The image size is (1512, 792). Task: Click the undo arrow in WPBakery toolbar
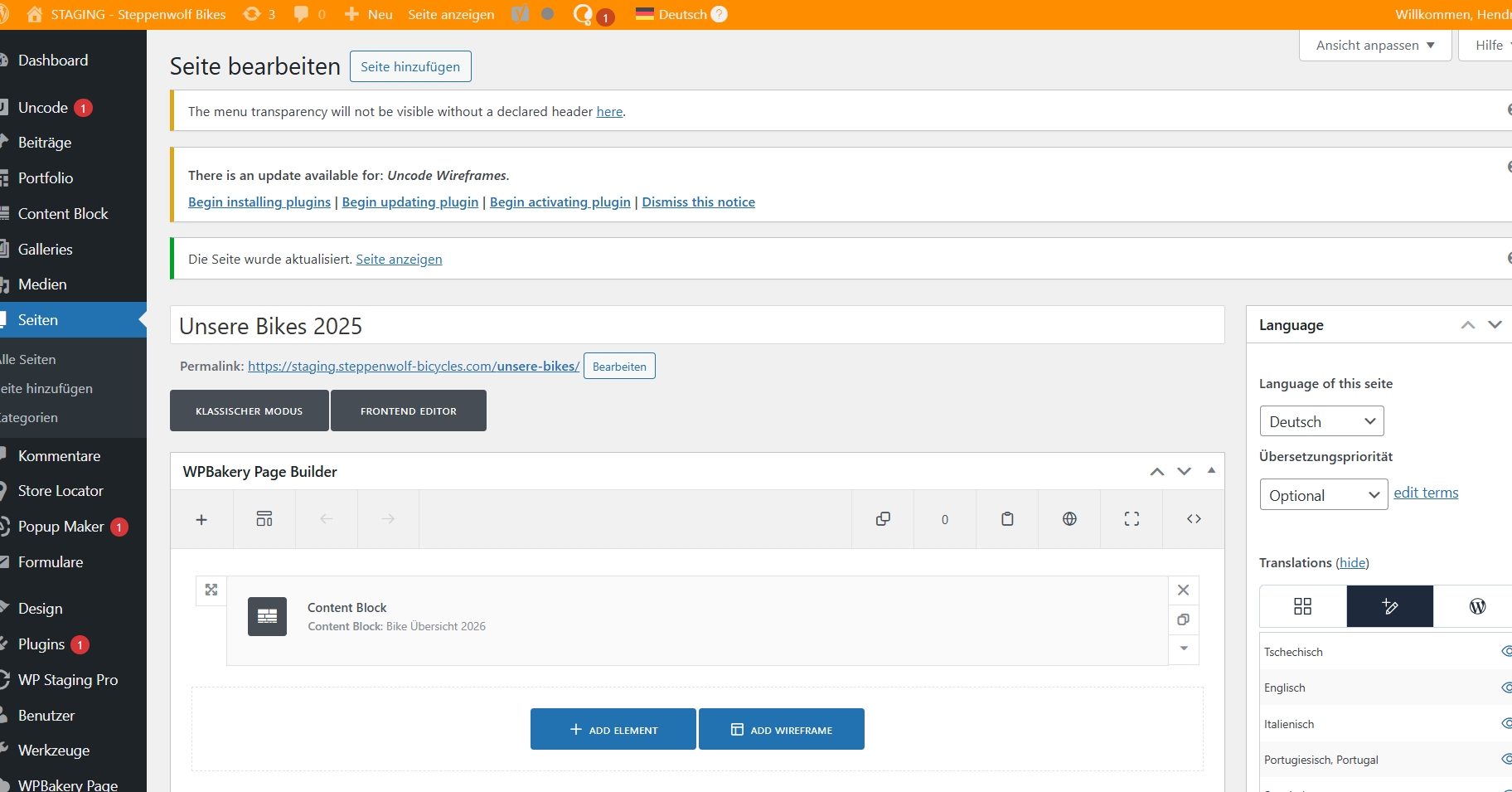[327, 519]
